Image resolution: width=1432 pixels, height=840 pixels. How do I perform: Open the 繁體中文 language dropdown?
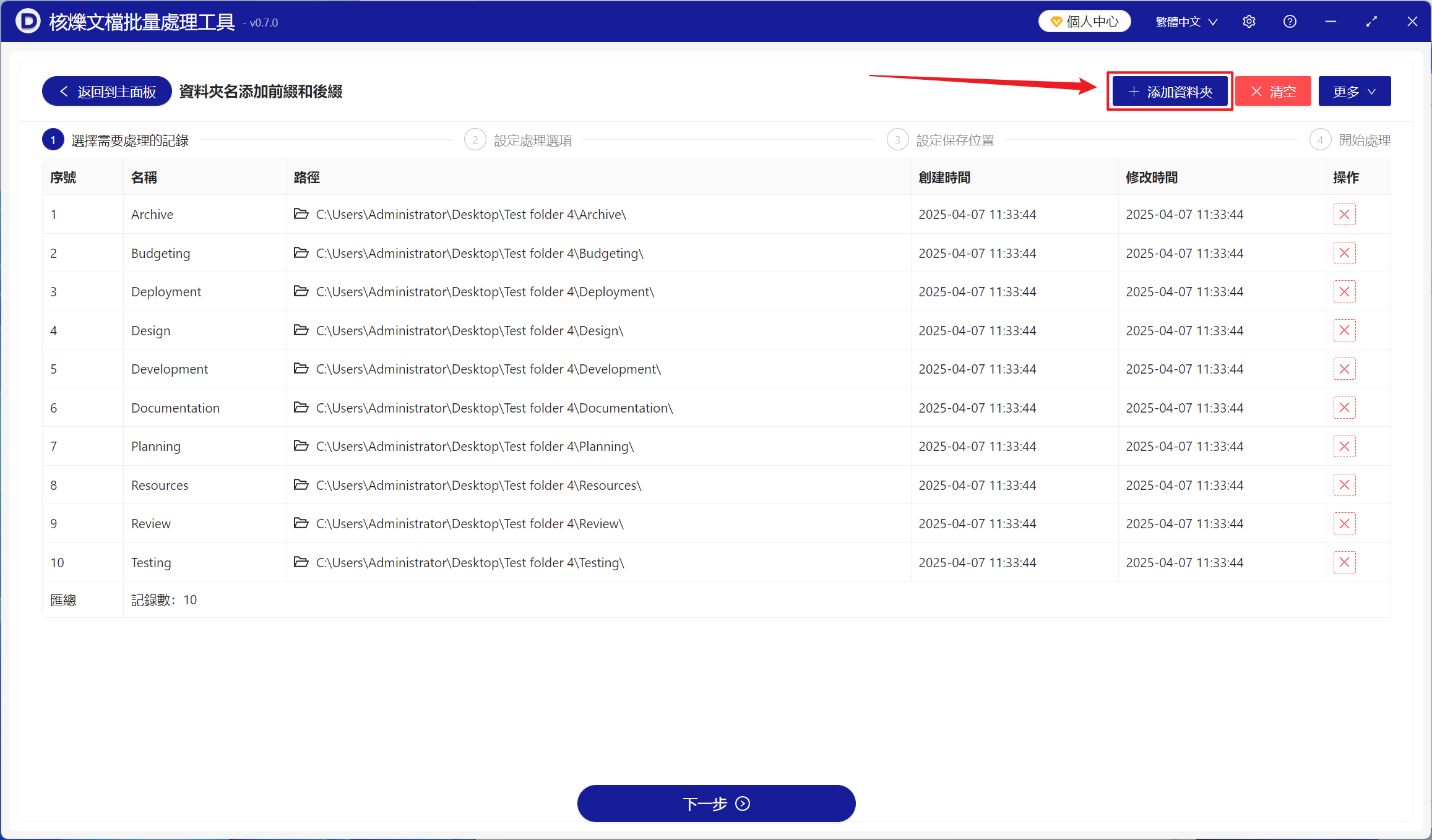1186,22
